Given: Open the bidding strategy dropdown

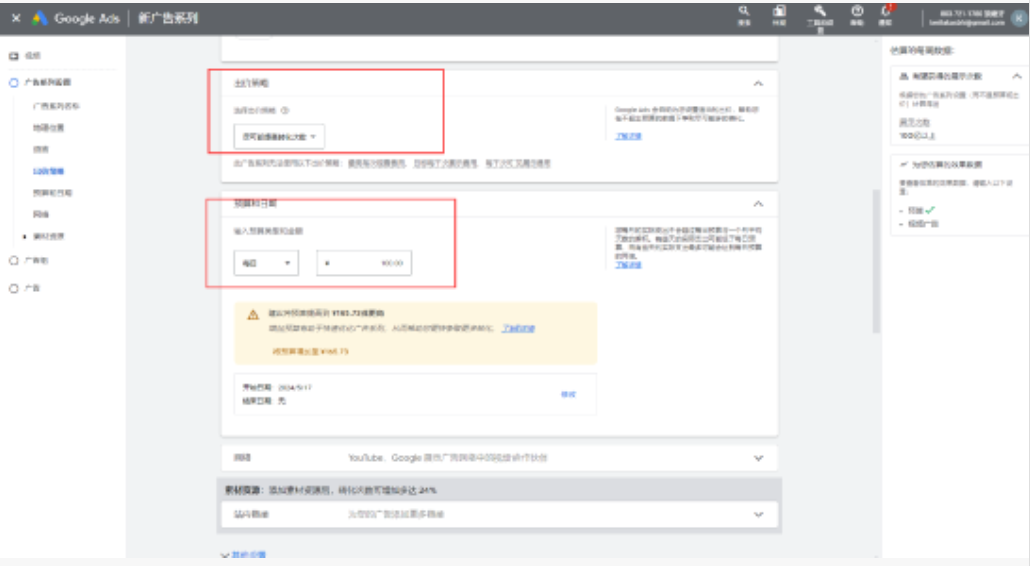Looking at the screenshot, I should coord(279,137).
